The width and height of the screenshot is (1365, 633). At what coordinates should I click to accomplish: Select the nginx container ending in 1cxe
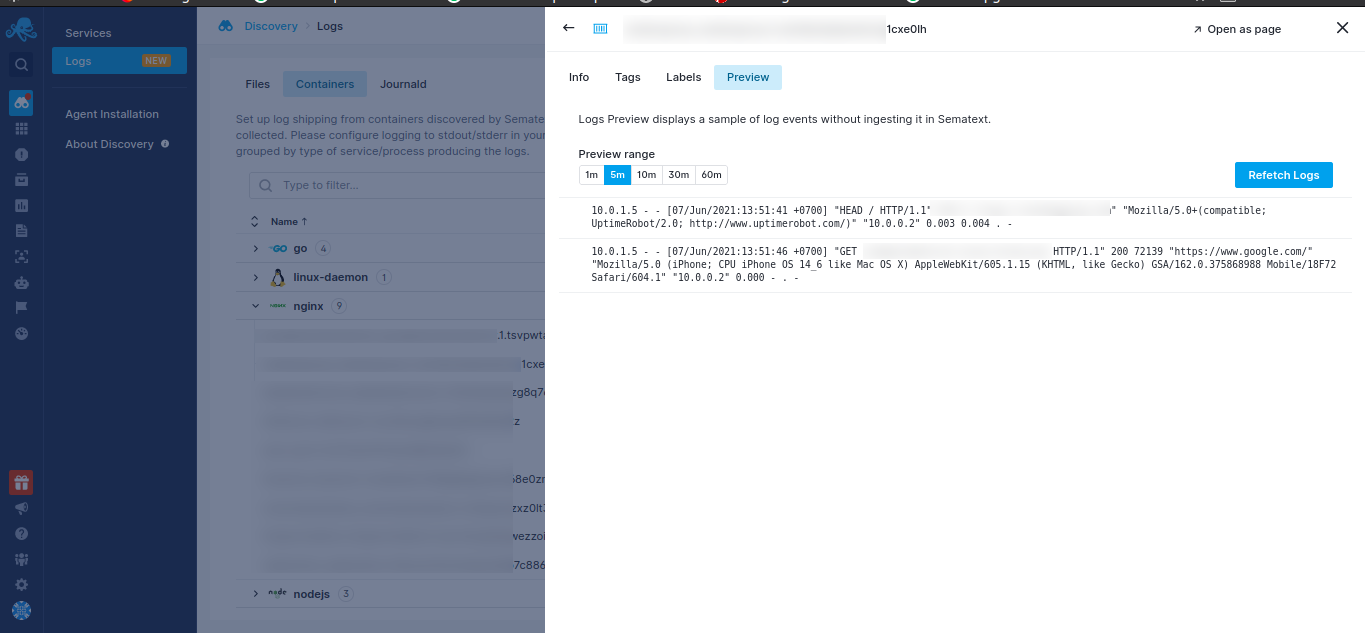coord(400,364)
